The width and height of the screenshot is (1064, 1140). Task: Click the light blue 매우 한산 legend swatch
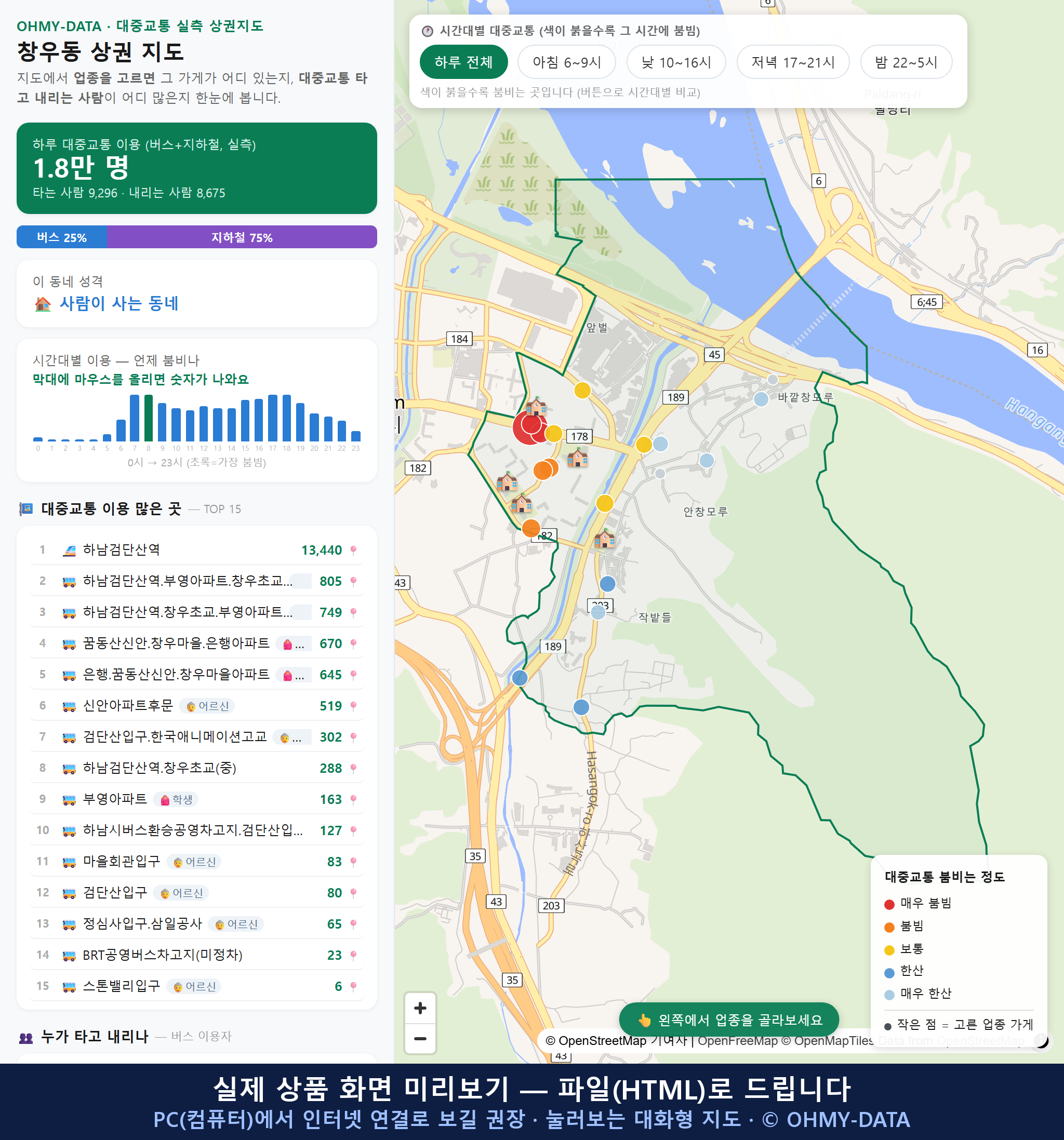(x=889, y=995)
